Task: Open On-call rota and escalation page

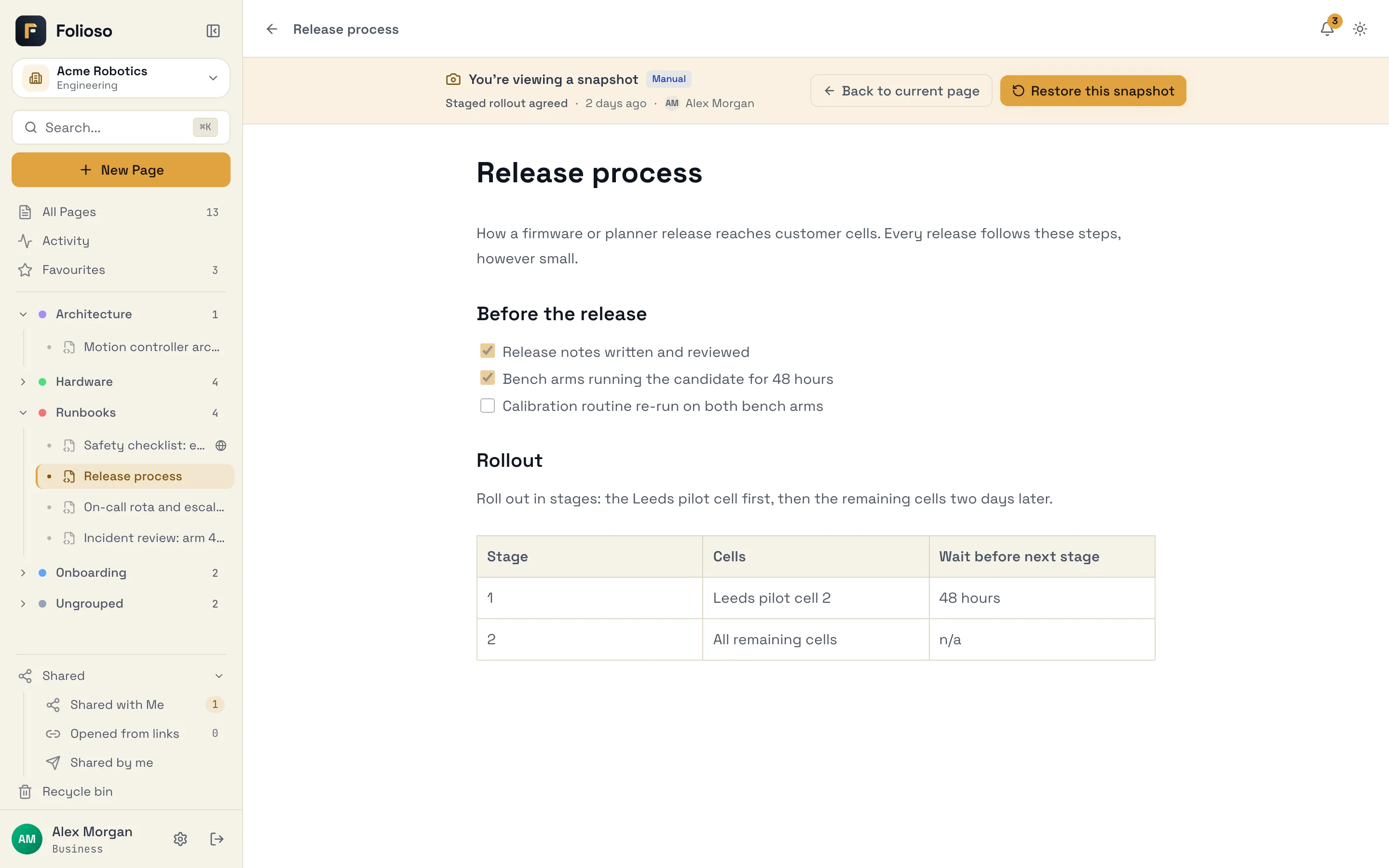Action: pos(135,507)
